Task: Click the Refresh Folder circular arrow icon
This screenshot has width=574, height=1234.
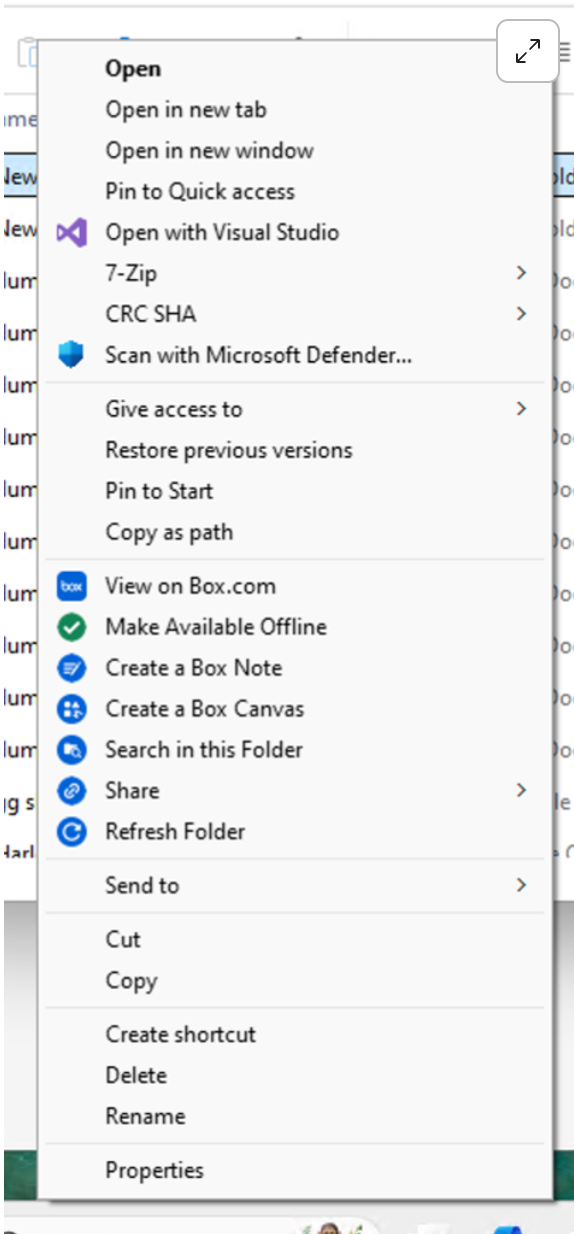Action: pos(71,832)
